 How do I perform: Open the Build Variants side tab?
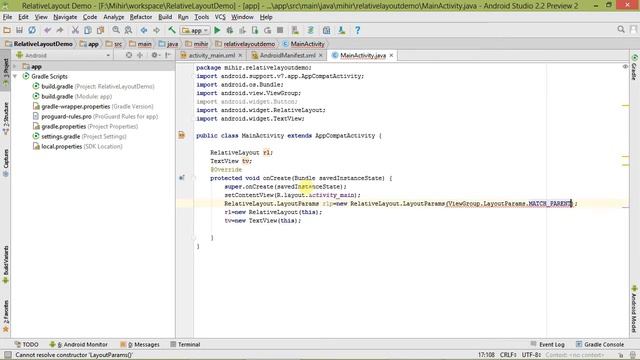pyautogui.click(x=6, y=264)
